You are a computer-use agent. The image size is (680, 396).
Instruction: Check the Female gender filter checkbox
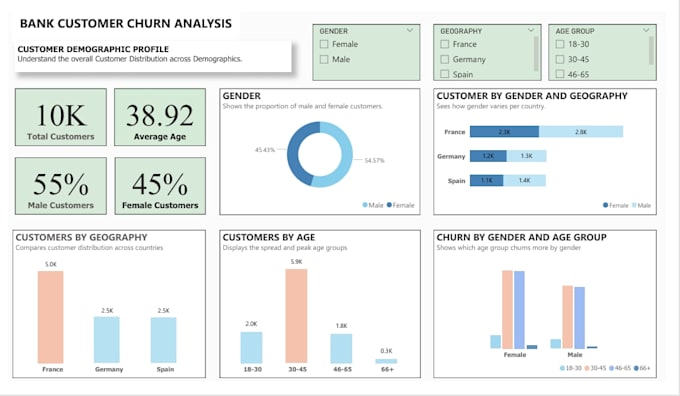[324, 44]
